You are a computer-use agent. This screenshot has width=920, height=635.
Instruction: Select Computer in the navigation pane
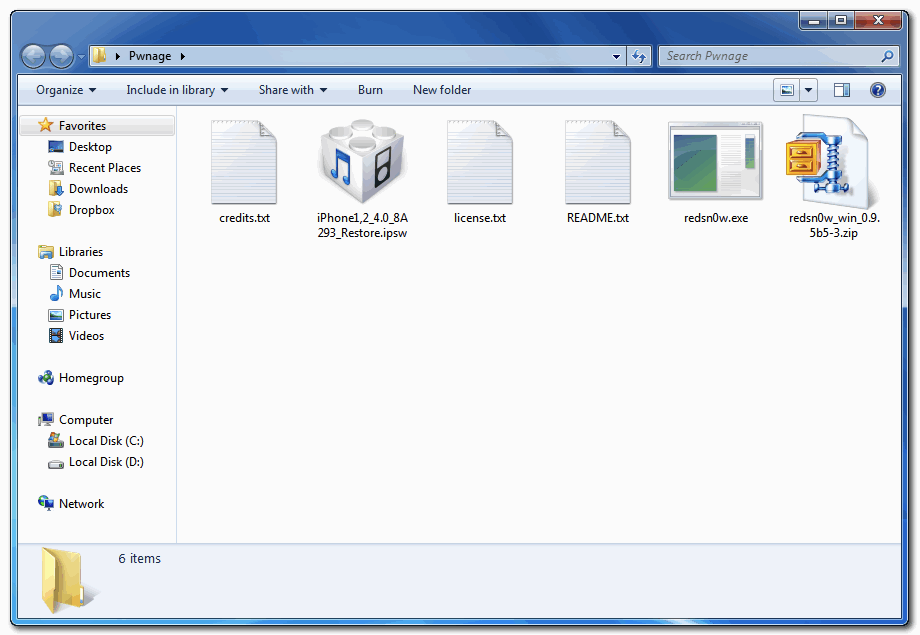[76, 420]
